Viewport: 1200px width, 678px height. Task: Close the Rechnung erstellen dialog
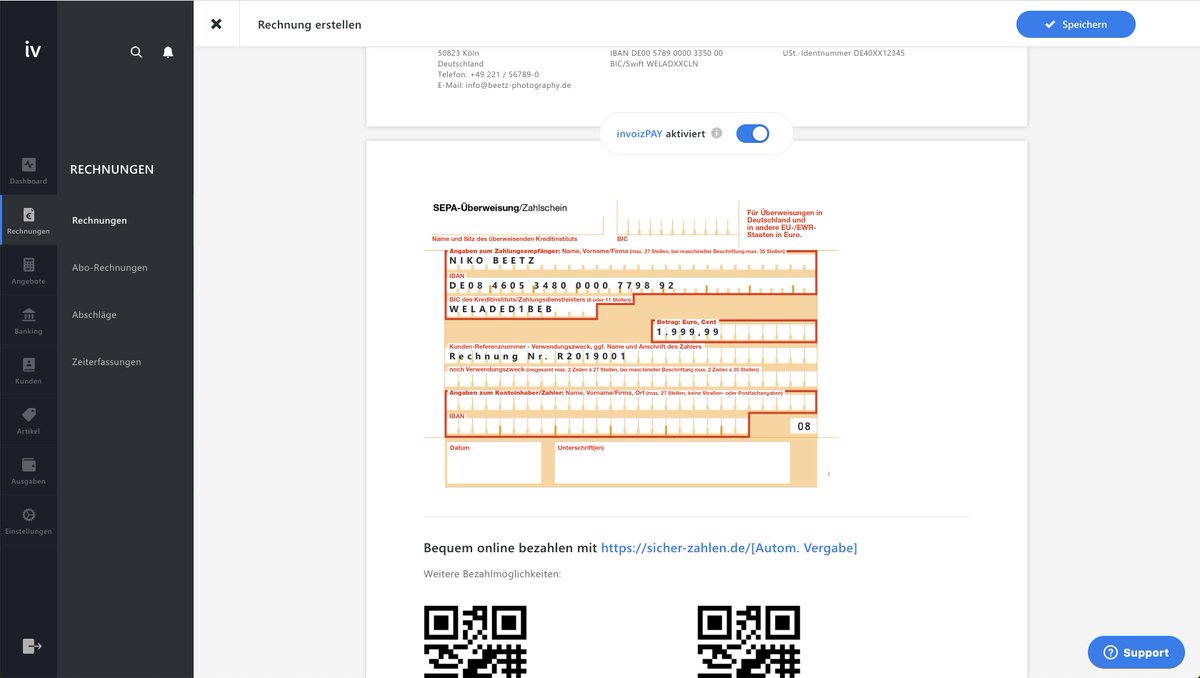[216, 24]
